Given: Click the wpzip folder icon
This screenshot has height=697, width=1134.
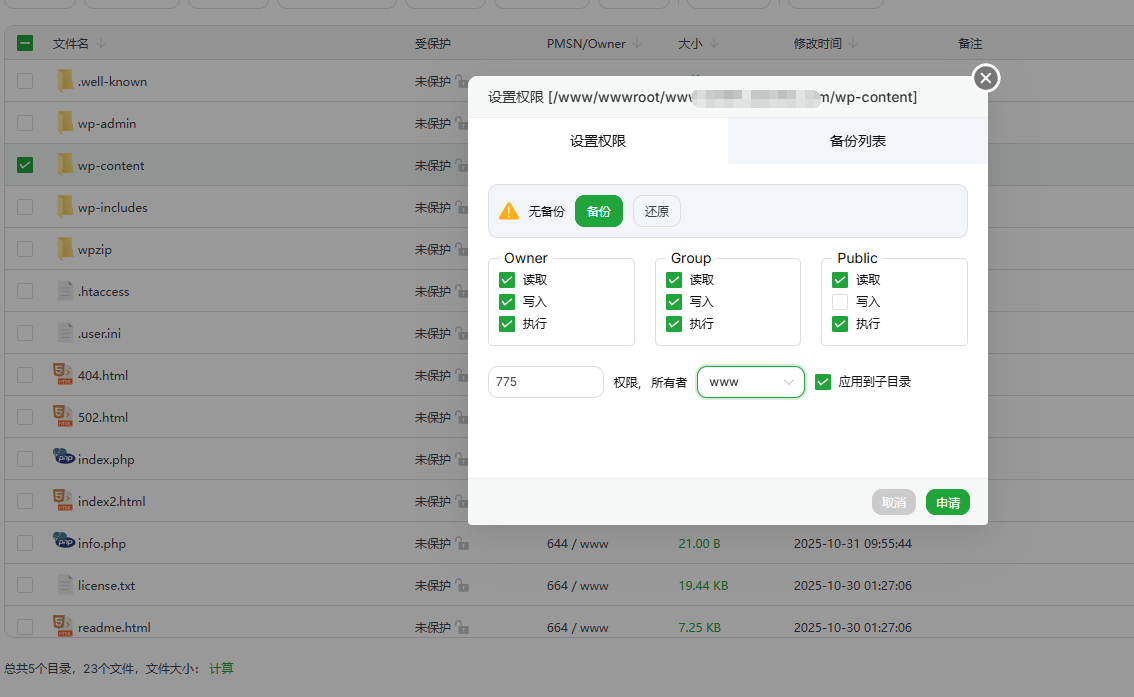Looking at the screenshot, I should coord(65,249).
